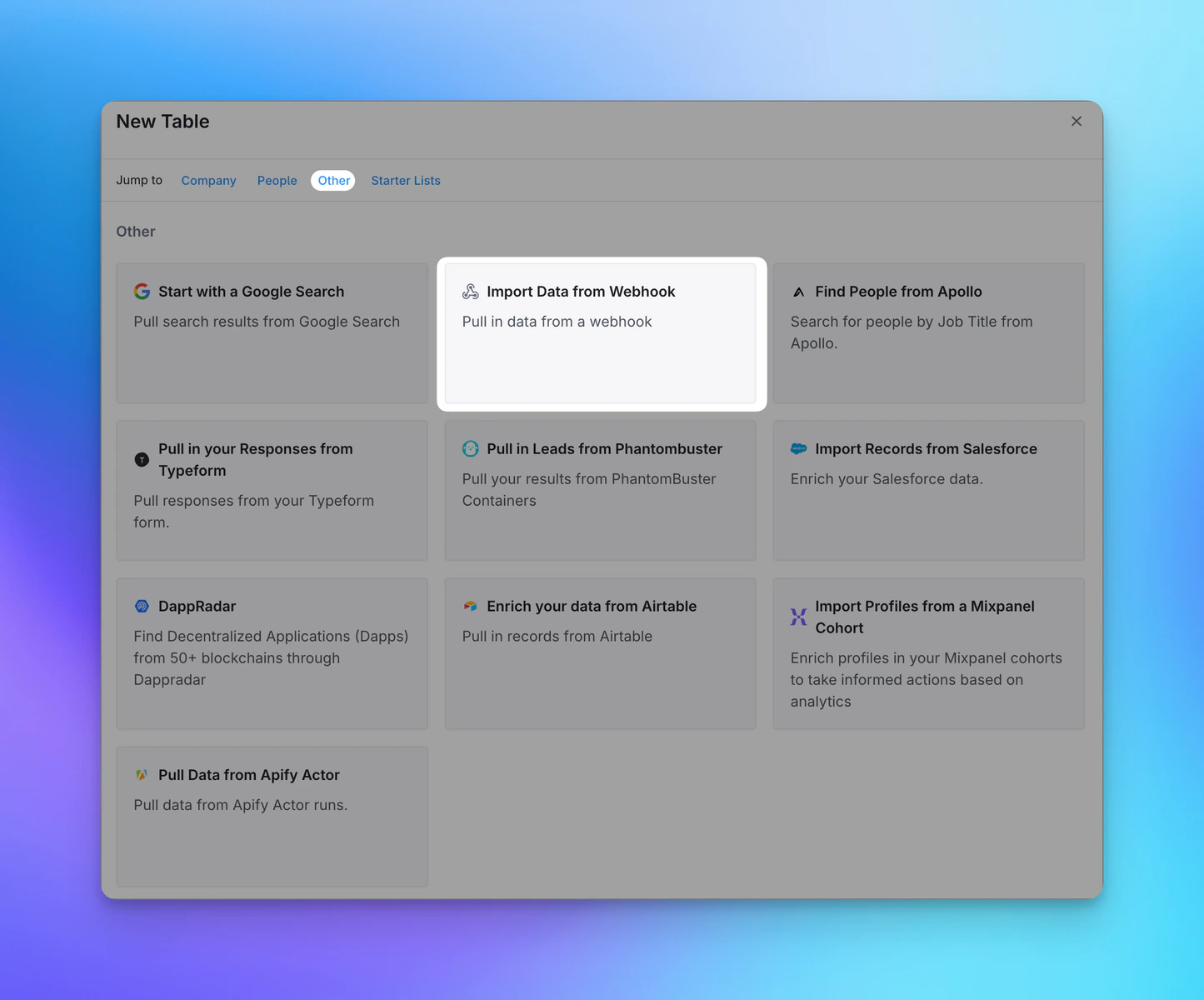Open Pull in Leads from Phantombuster
This screenshot has height=1000, width=1204.
600,490
